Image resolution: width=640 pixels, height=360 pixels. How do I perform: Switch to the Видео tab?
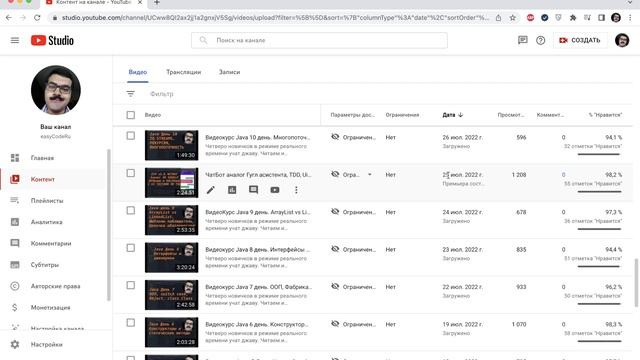[x=138, y=72]
